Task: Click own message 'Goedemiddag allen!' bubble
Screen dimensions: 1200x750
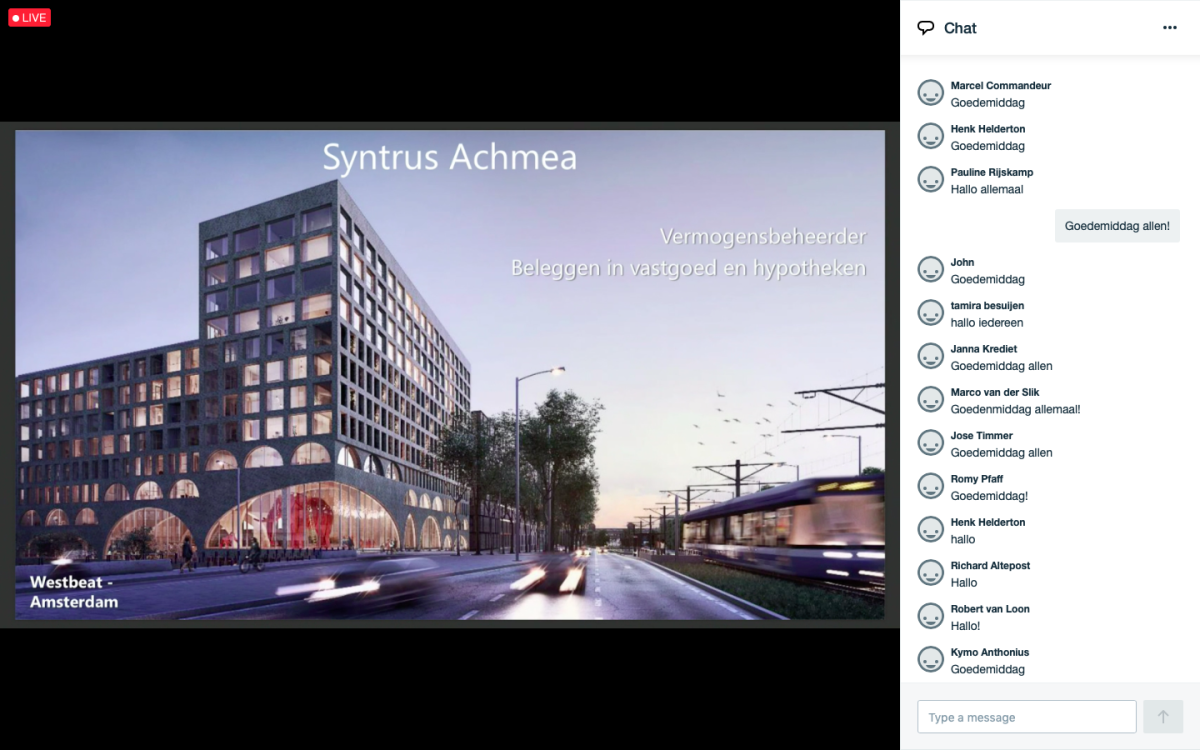Action: point(1117,226)
